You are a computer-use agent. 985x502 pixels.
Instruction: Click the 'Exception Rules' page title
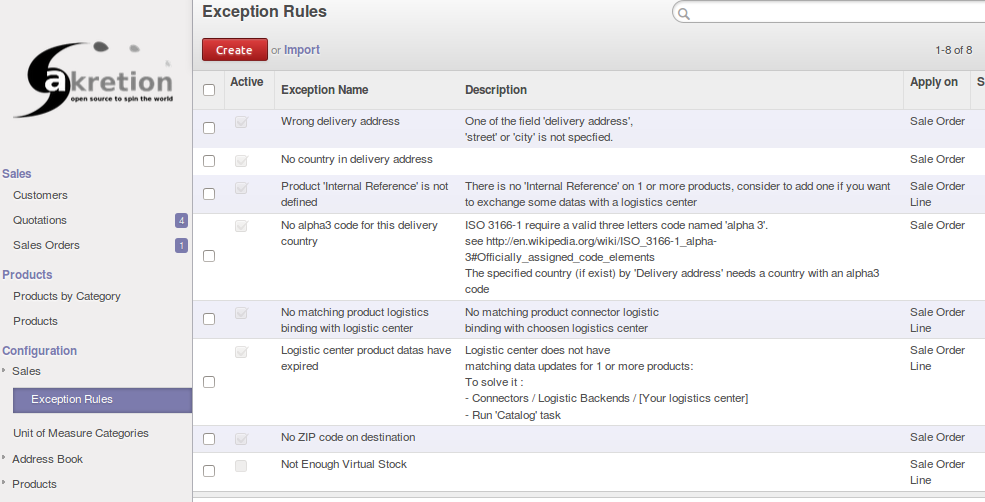(264, 11)
